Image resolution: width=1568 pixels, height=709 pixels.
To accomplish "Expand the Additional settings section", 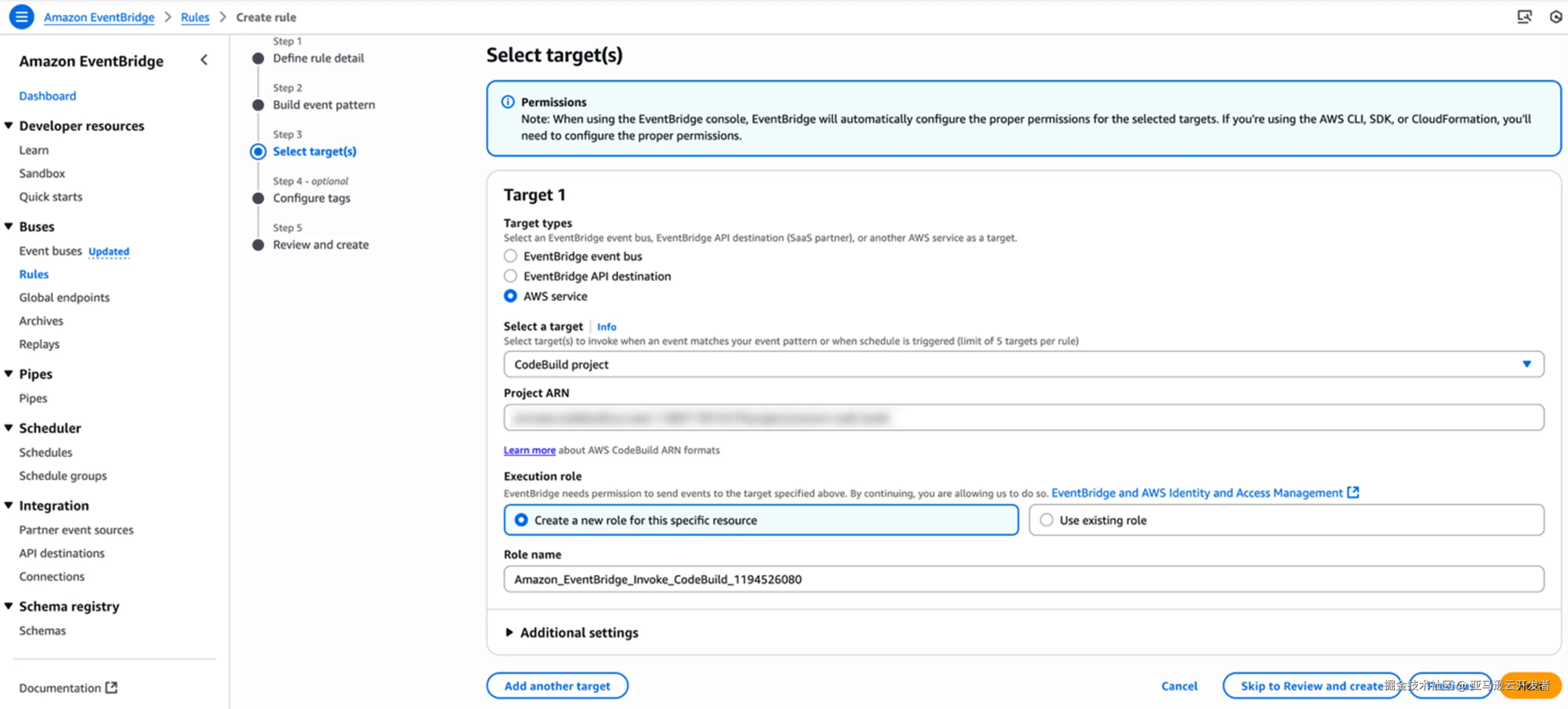I will pyautogui.click(x=510, y=632).
